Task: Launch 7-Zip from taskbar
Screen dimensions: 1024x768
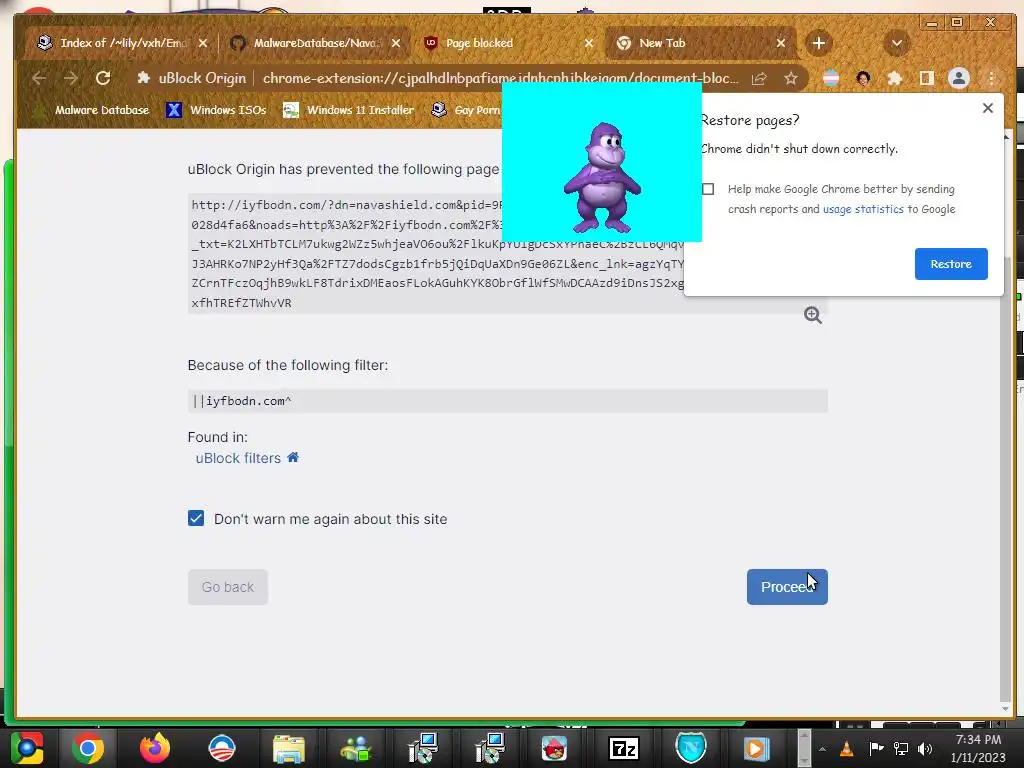Action: click(x=623, y=748)
